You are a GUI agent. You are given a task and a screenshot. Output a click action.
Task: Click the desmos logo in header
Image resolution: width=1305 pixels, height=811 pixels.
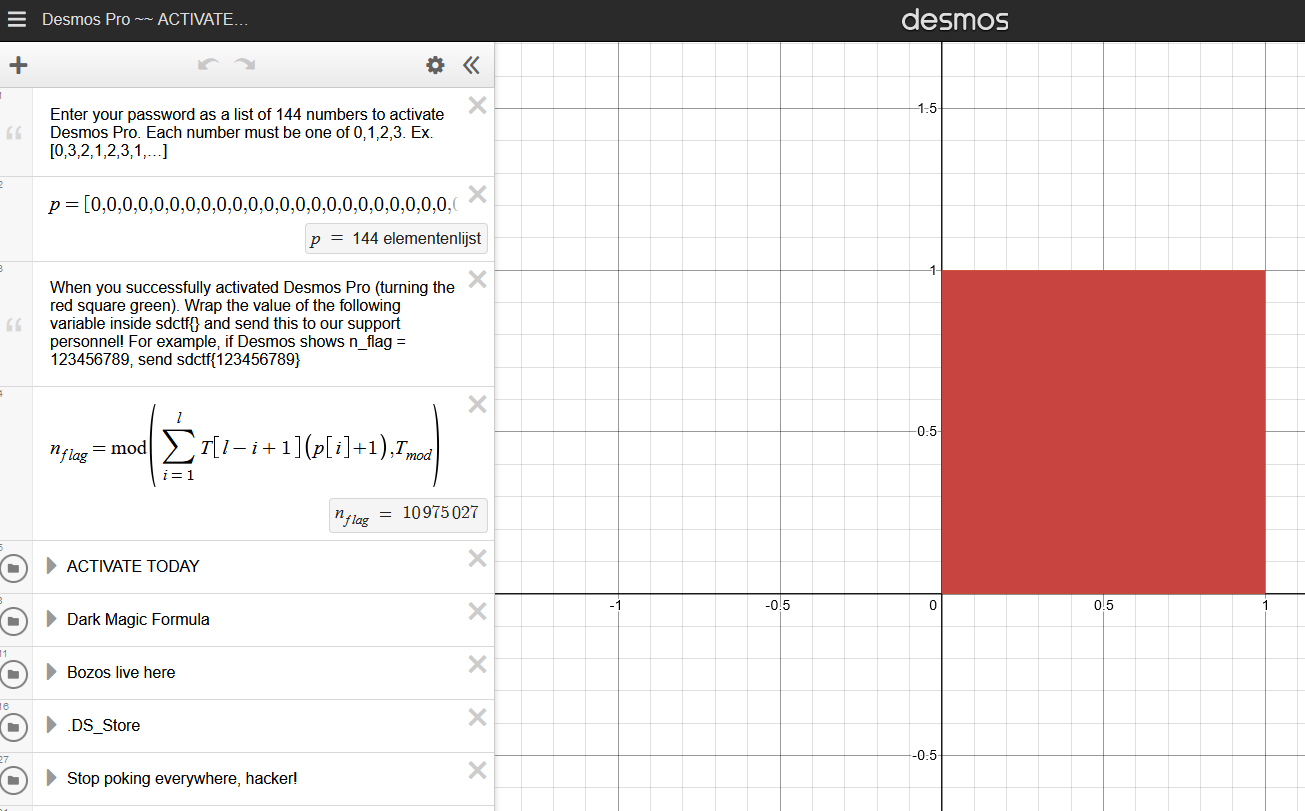954,20
